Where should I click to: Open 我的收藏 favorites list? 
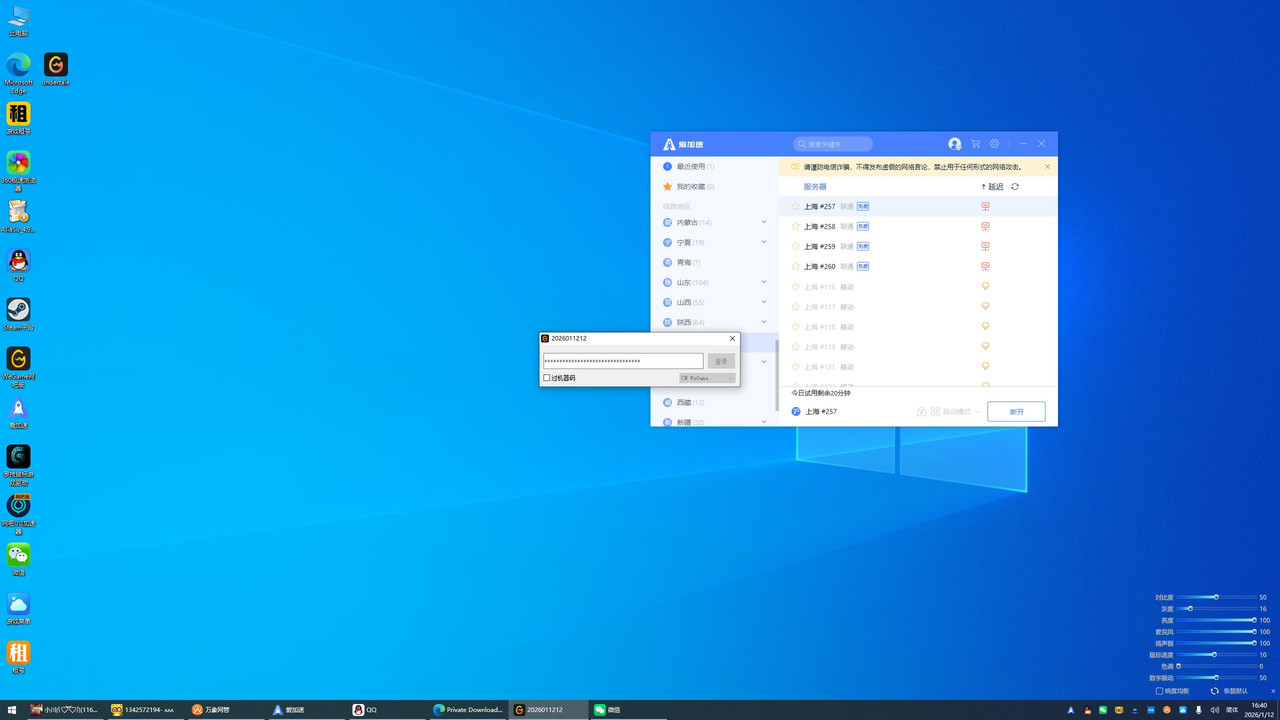click(x=714, y=186)
